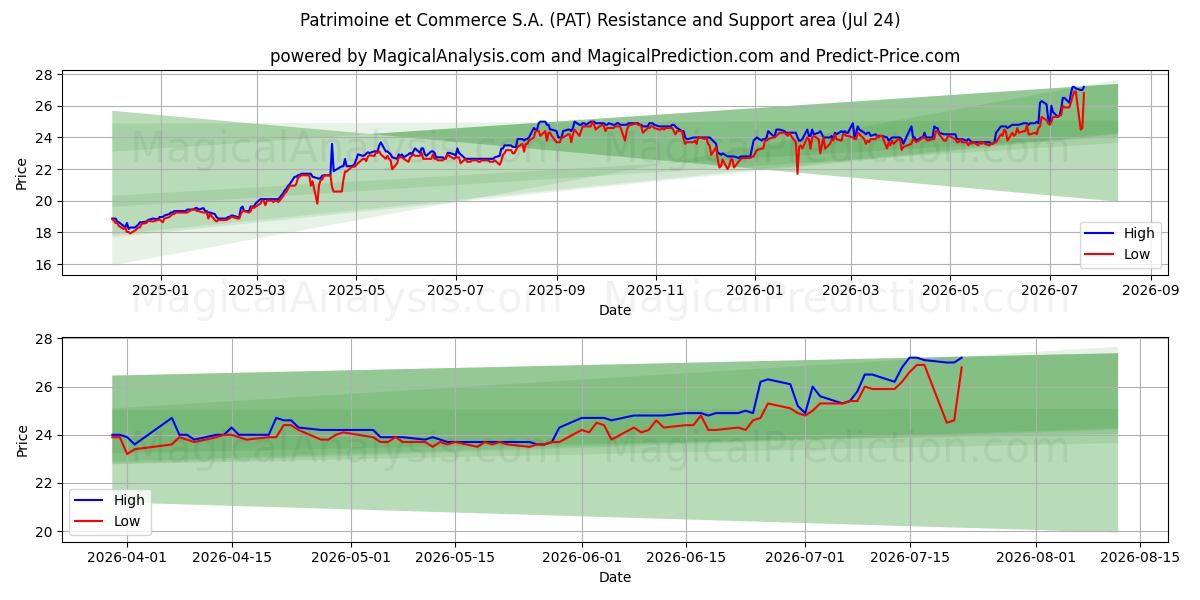Click the '2026-08-15' tick label
1200x600 pixels.
coord(1141,556)
